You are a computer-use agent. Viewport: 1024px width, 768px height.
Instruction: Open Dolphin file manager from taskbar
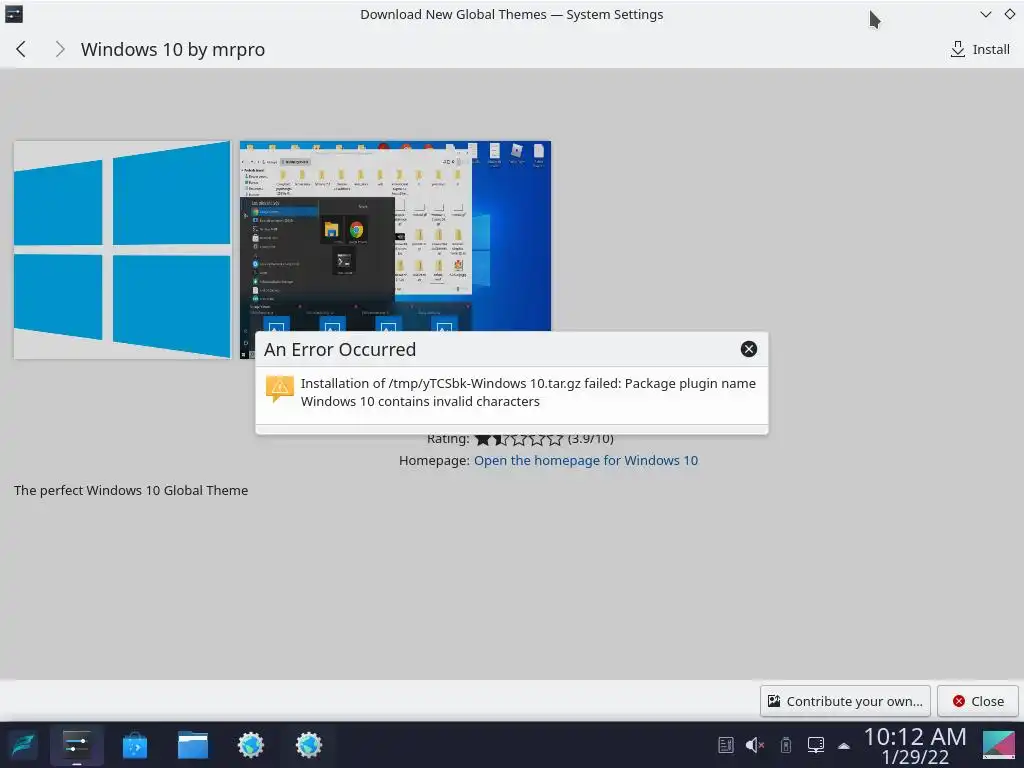tap(193, 745)
